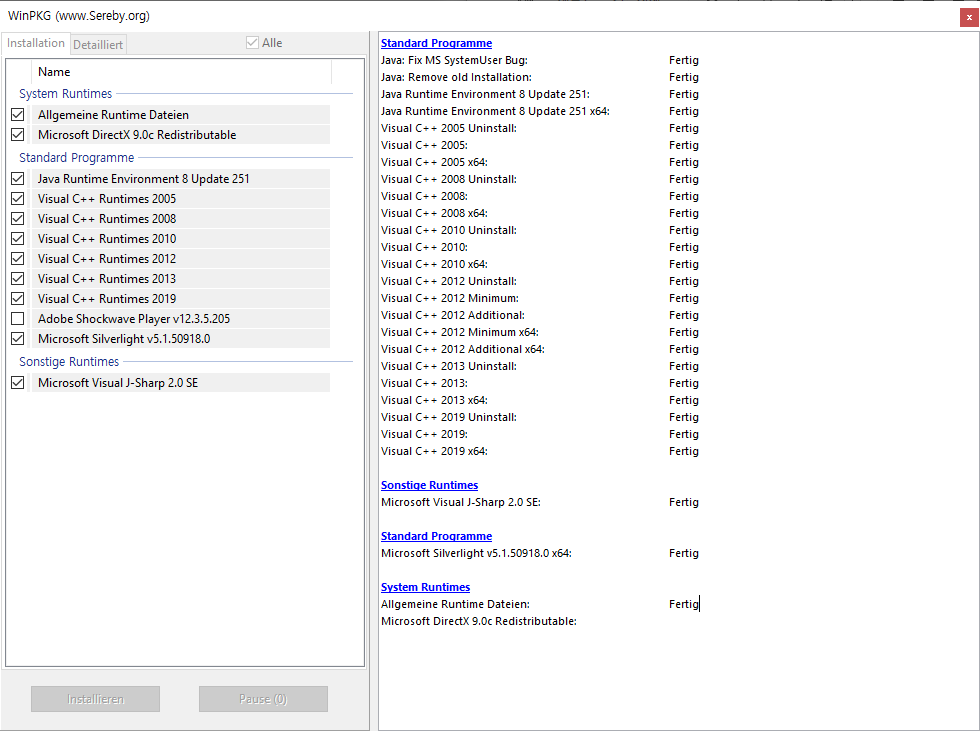The image size is (980, 731).
Task: Select the Visual C++ Runtimes 2005 row
Action: (181, 199)
